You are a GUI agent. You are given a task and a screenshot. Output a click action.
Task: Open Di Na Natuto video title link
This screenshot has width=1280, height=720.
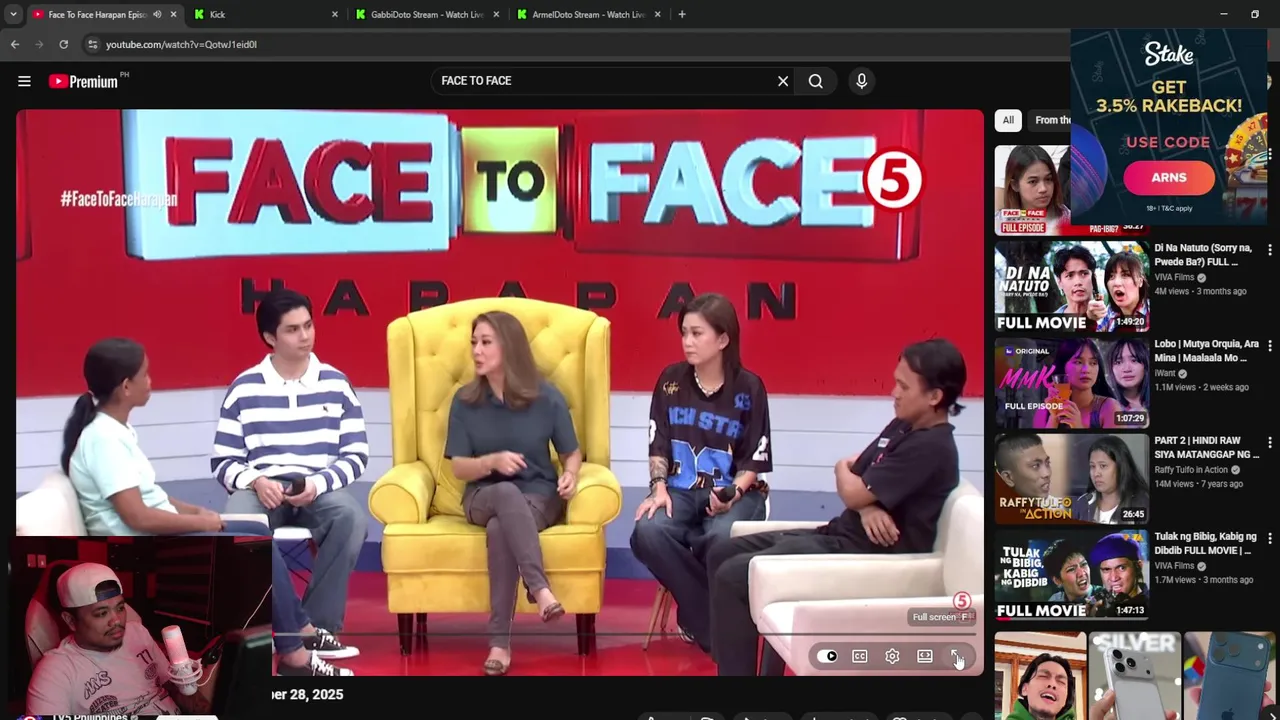(1204, 255)
